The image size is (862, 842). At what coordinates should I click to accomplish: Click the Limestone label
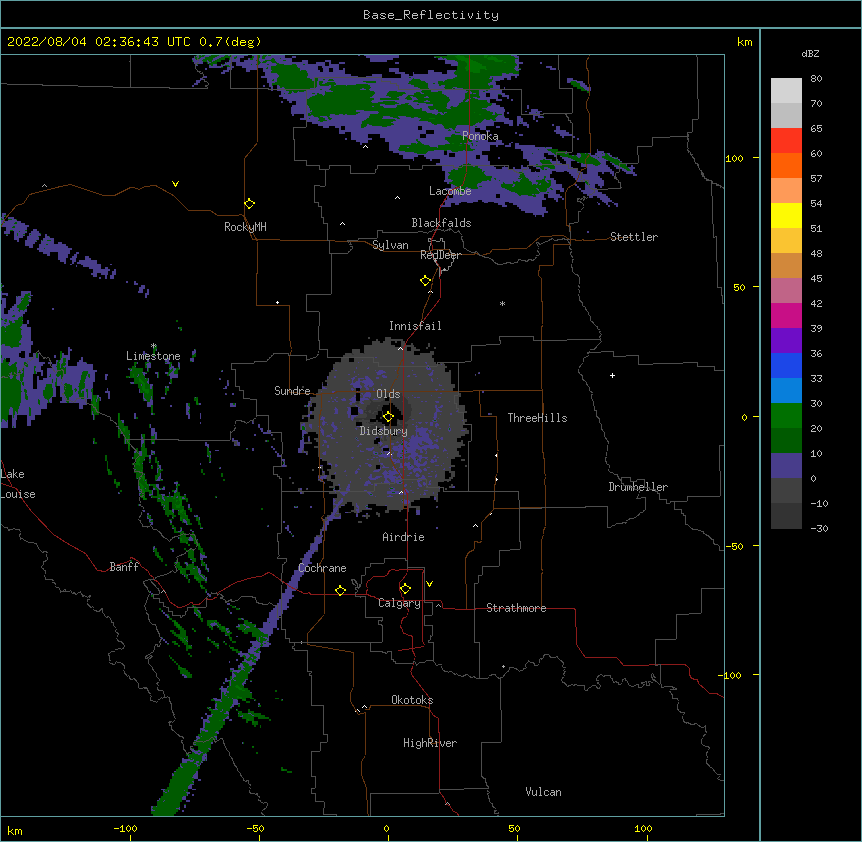tap(153, 356)
